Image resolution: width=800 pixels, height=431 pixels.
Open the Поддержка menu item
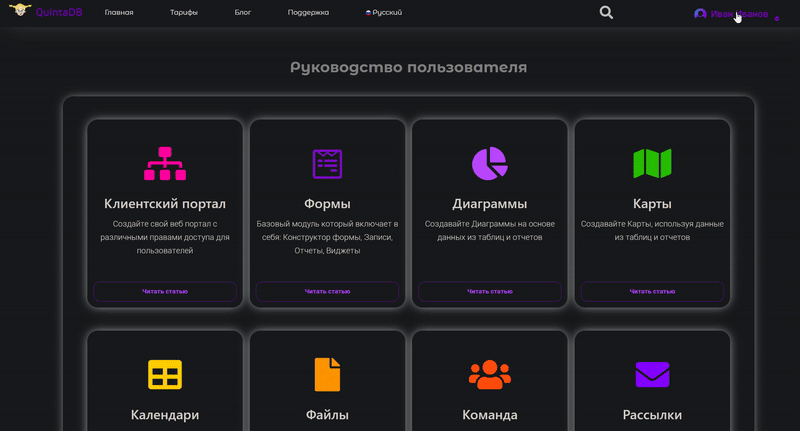point(308,12)
